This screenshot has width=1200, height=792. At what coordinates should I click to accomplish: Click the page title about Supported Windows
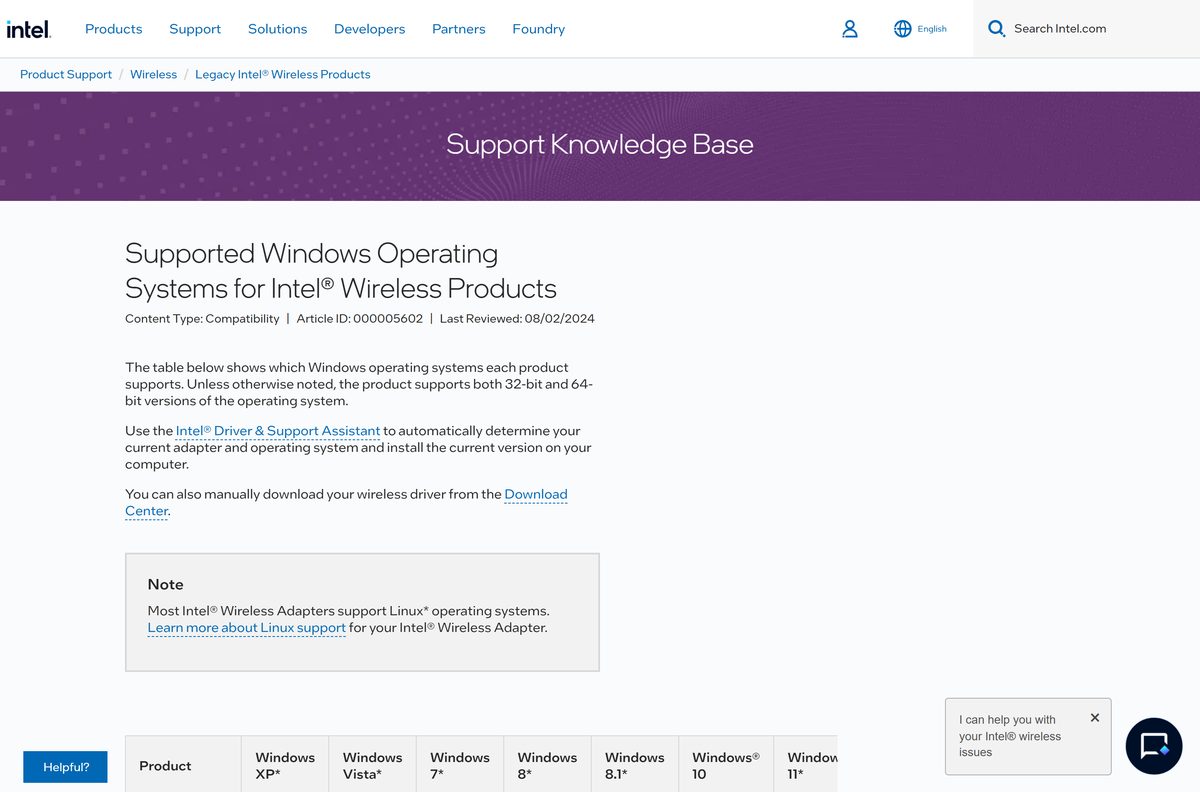pos(341,271)
